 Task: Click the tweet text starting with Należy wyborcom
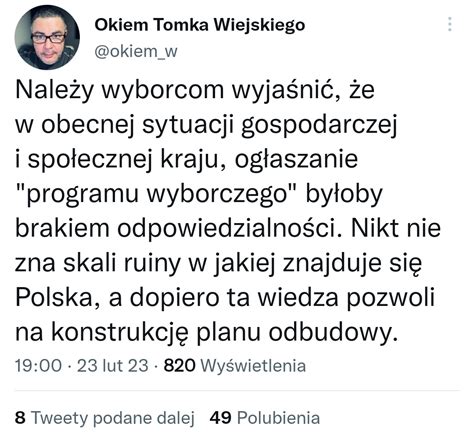click(x=228, y=211)
